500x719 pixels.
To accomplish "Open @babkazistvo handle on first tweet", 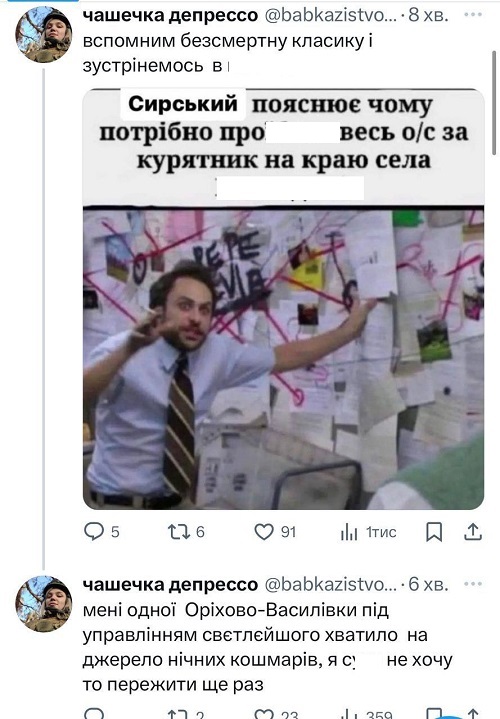I will [x=330, y=15].
